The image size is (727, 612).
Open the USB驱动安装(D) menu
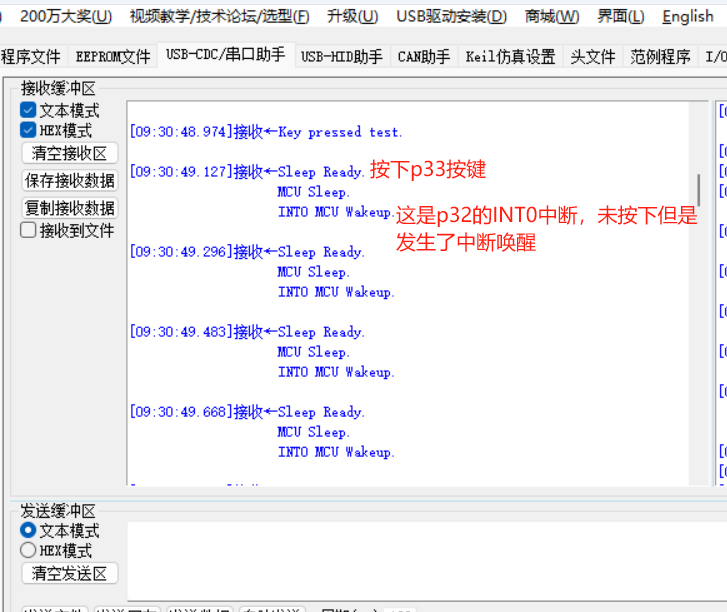(x=451, y=17)
